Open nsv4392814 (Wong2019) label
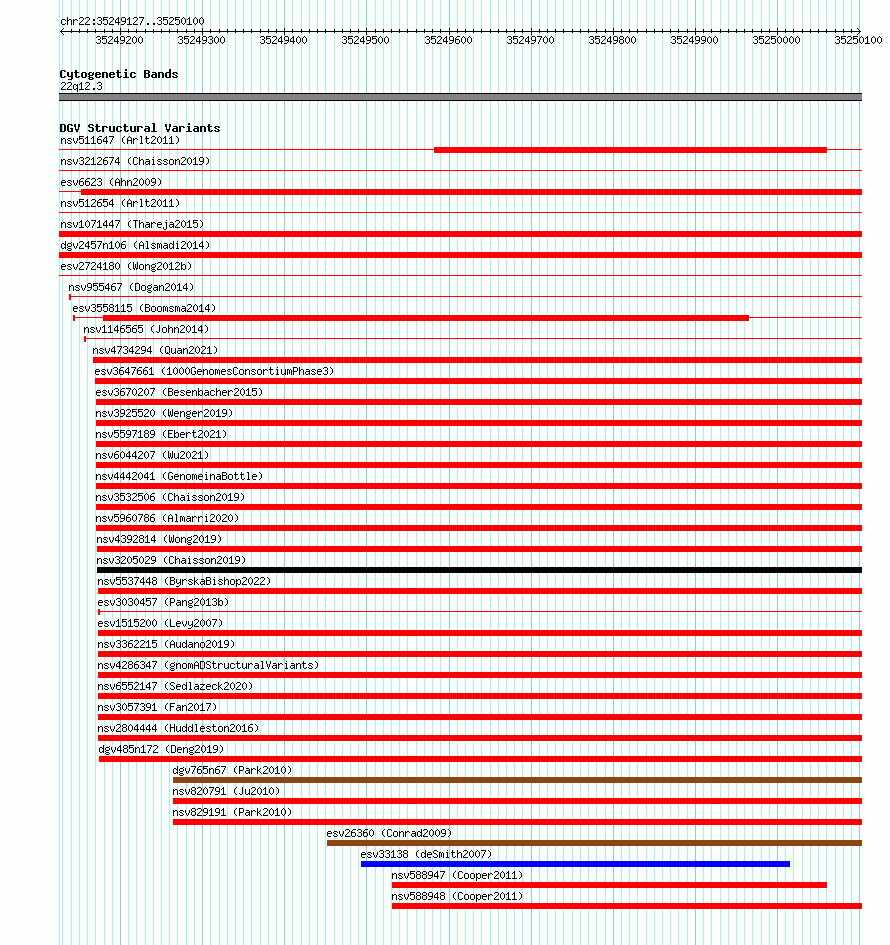The height and width of the screenshot is (945, 890). (159, 540)
